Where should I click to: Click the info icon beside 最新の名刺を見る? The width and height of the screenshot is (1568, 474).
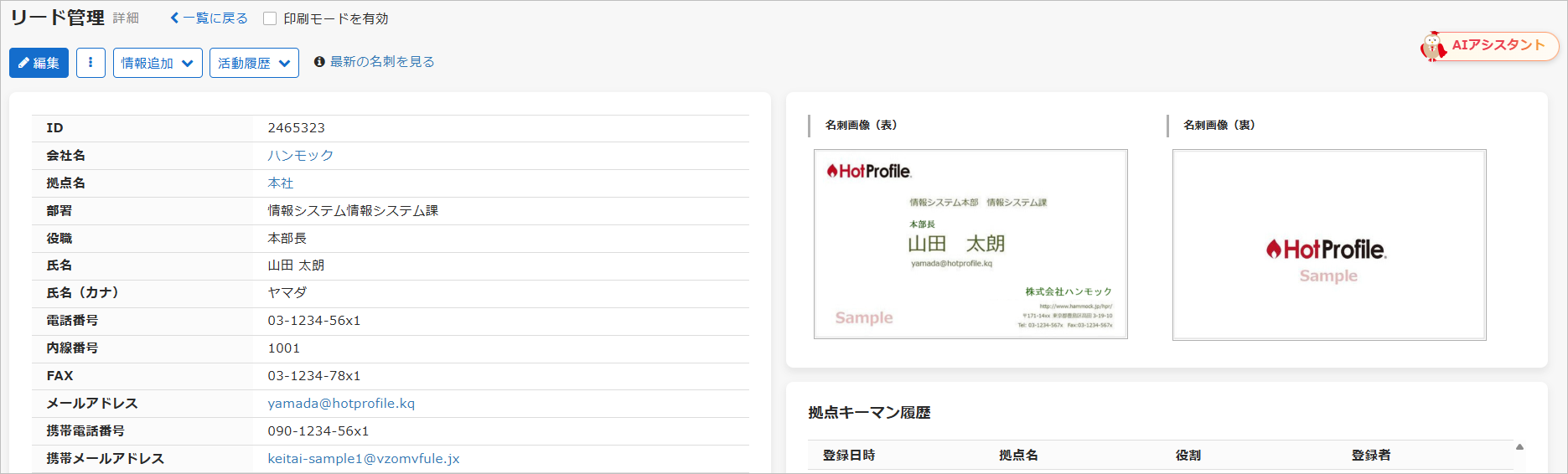[319, 62]
